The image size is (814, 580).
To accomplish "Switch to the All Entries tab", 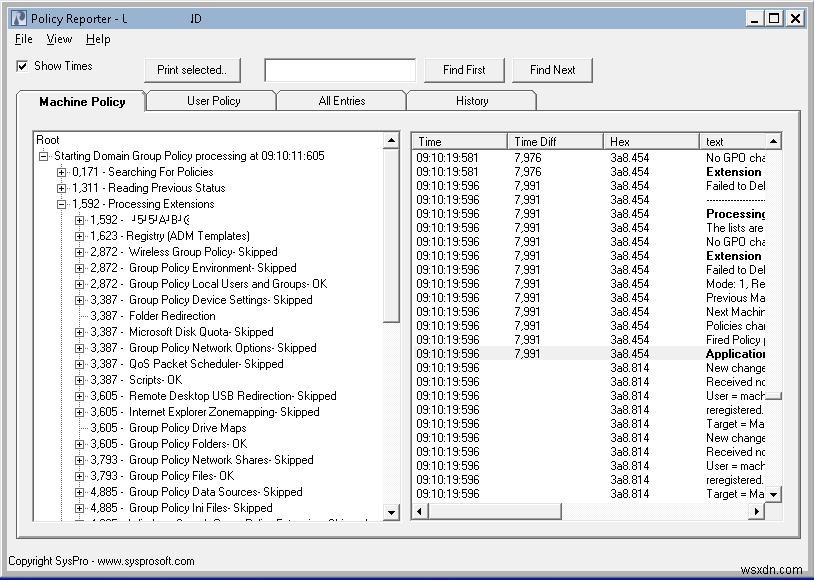I will (x=340, y=100).
